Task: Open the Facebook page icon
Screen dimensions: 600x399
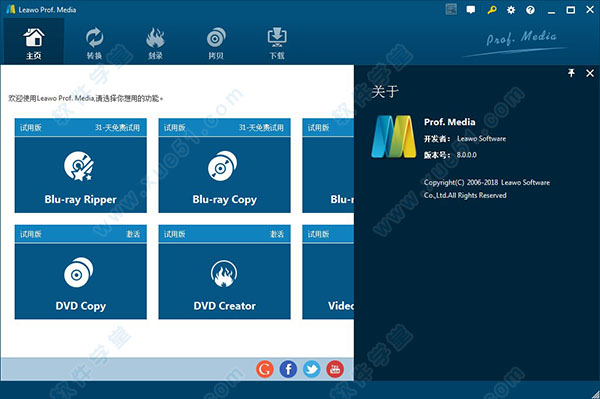Action: [288, 369]
